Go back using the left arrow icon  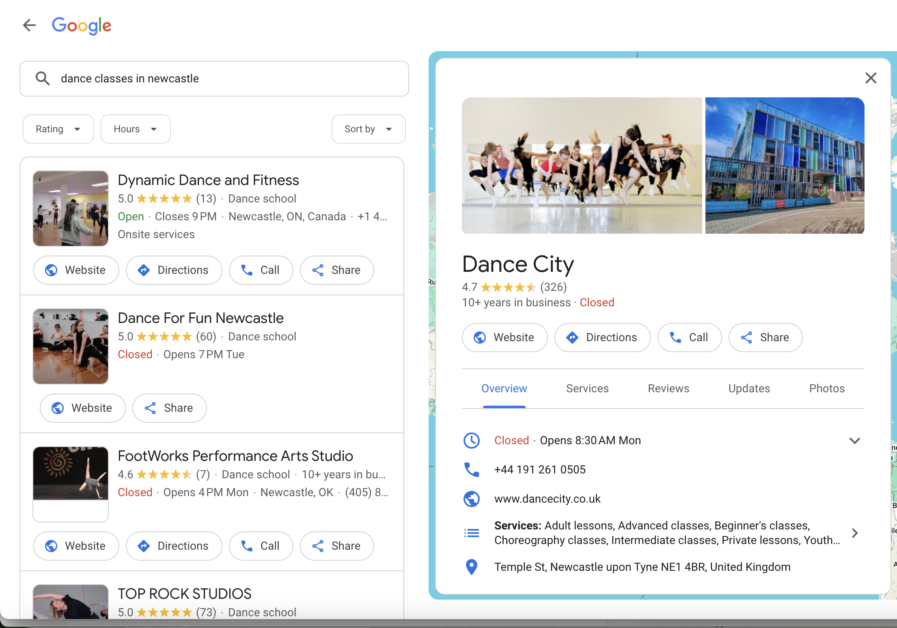click(29, 25)
